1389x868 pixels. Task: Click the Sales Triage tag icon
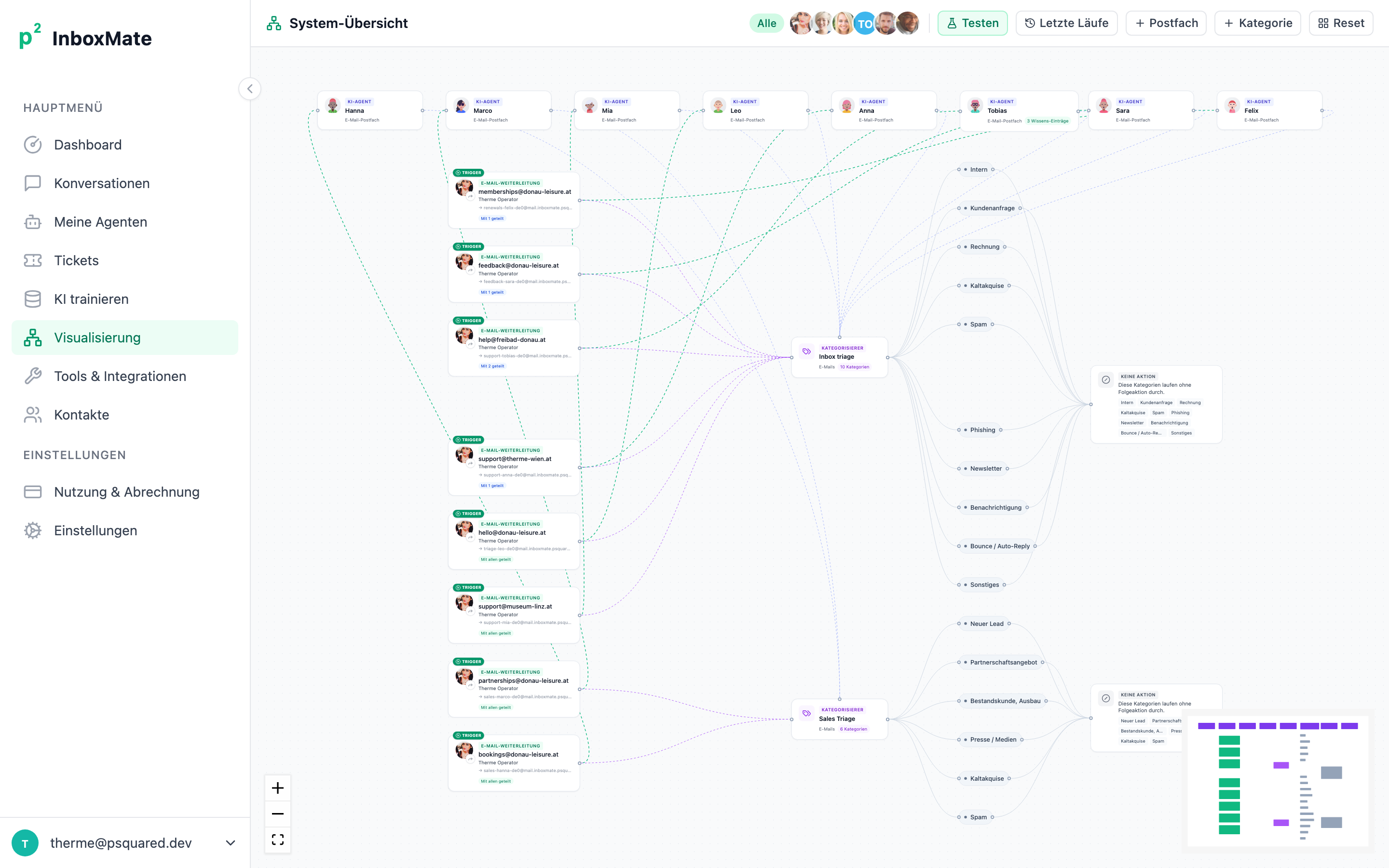click(806, 714)
